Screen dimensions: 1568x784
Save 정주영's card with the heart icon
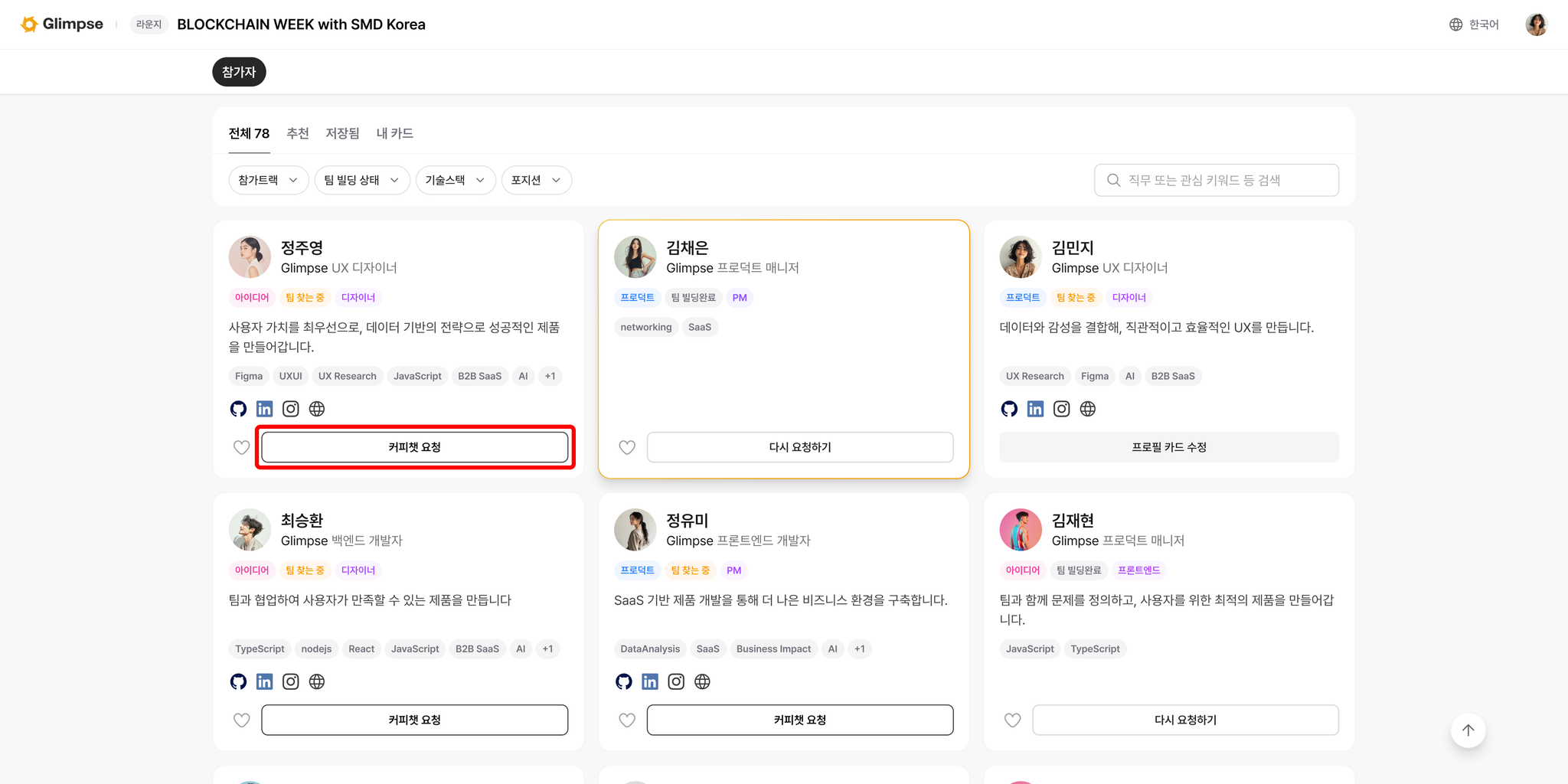[241, 447]
